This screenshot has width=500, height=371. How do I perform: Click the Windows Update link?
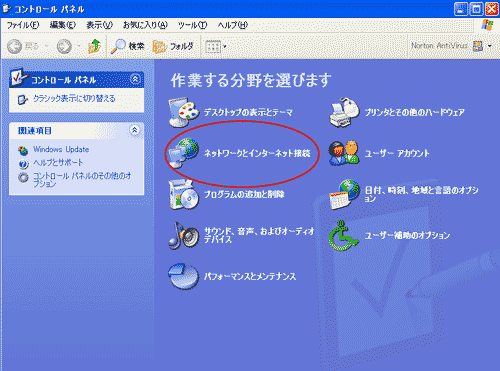[x=61, y=149]
